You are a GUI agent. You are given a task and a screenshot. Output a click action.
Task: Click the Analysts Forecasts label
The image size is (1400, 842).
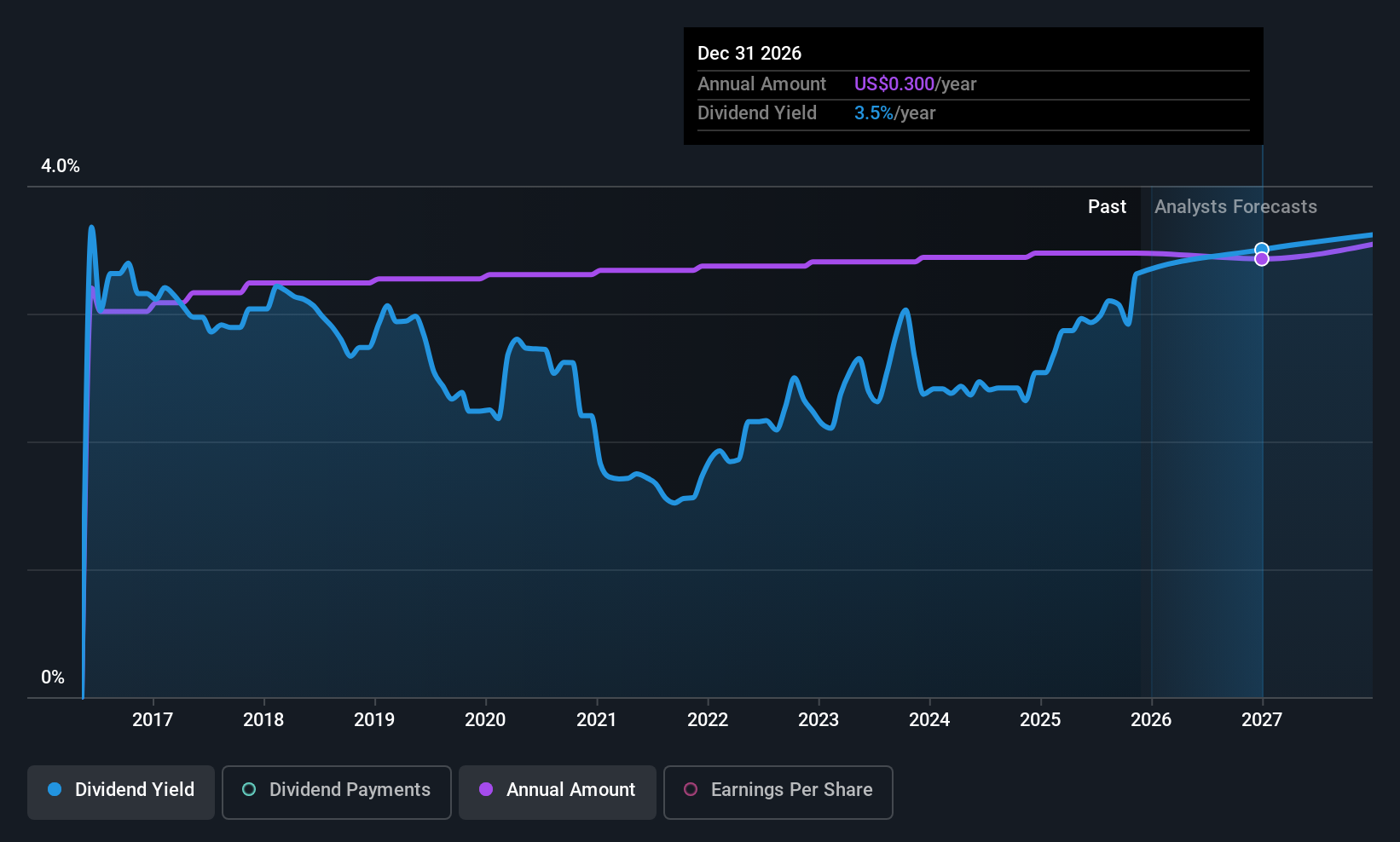click(1235, 207)
